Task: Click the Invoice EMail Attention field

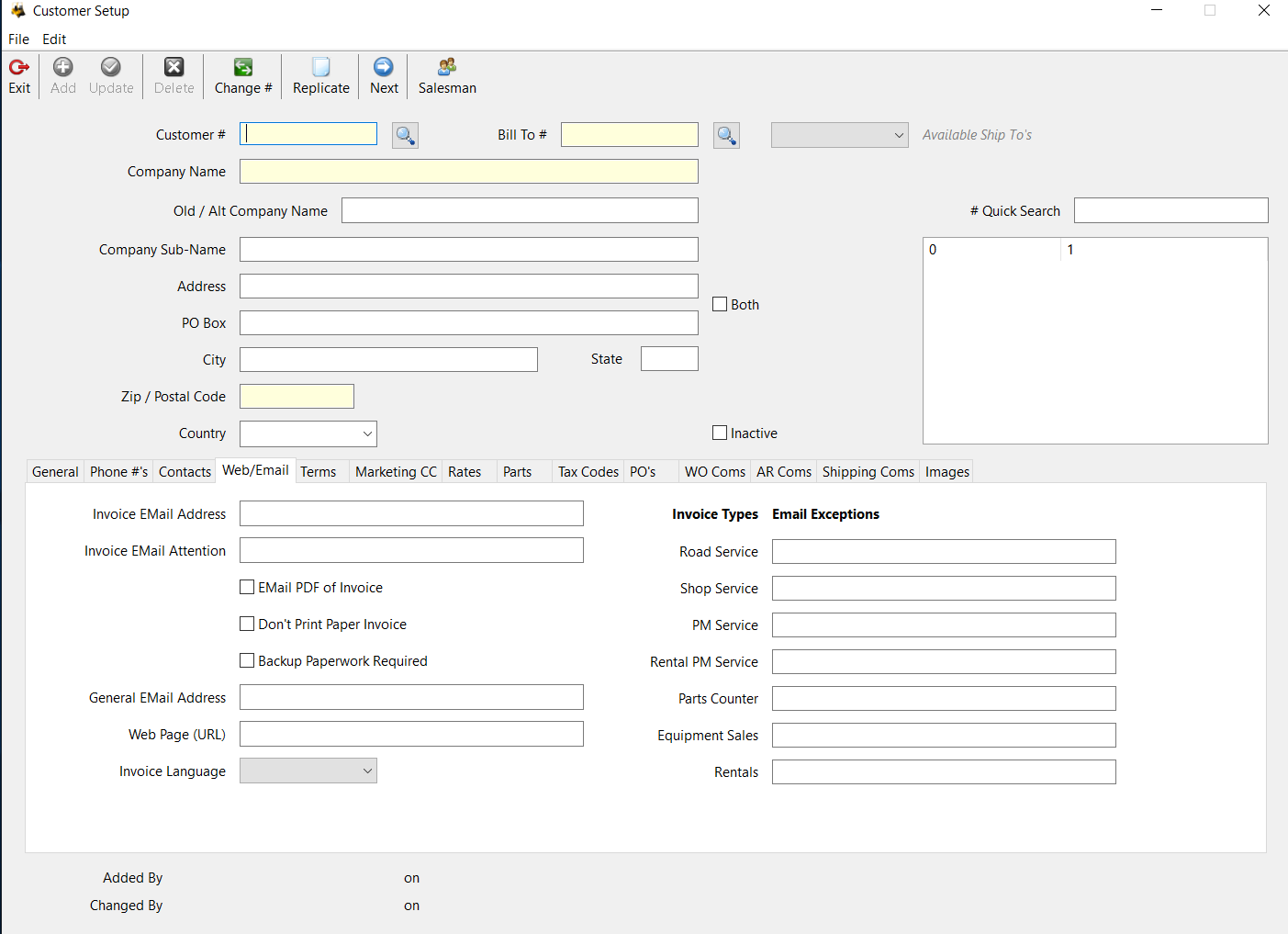Action: [411, 550]
